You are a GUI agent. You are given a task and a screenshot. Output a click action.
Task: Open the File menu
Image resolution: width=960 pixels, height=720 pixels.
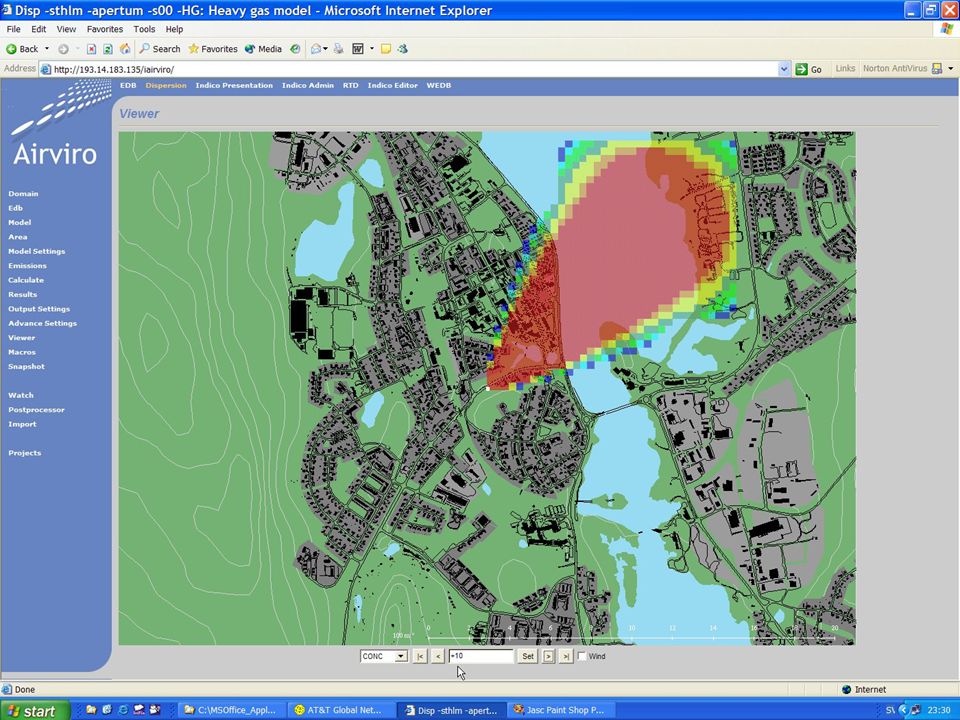coord(13,29)
